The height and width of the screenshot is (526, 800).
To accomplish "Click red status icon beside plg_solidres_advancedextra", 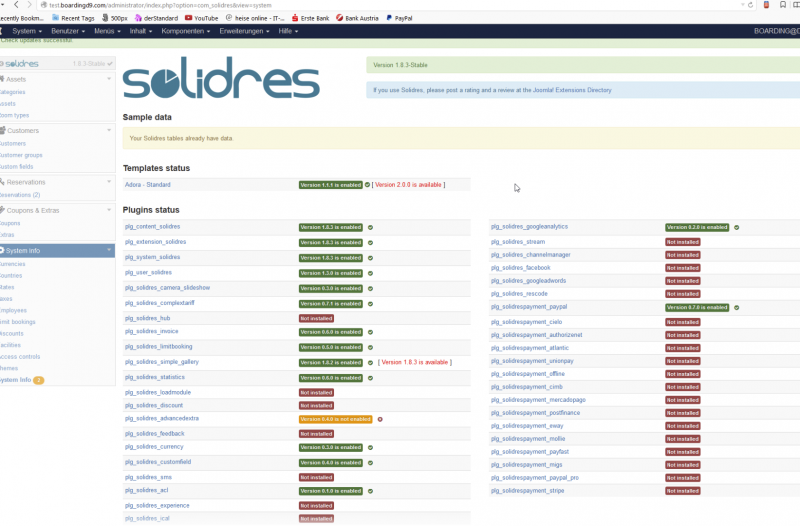I will 380,419.
